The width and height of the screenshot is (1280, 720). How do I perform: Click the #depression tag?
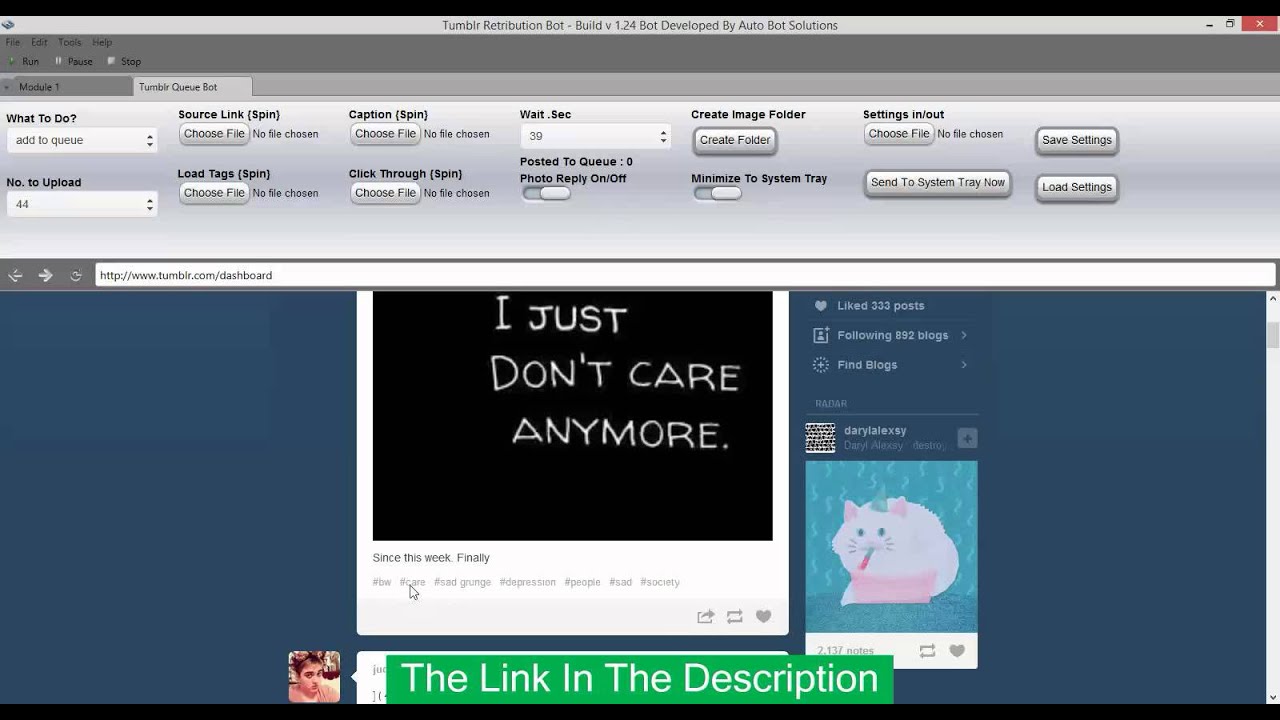coord(528,582)
